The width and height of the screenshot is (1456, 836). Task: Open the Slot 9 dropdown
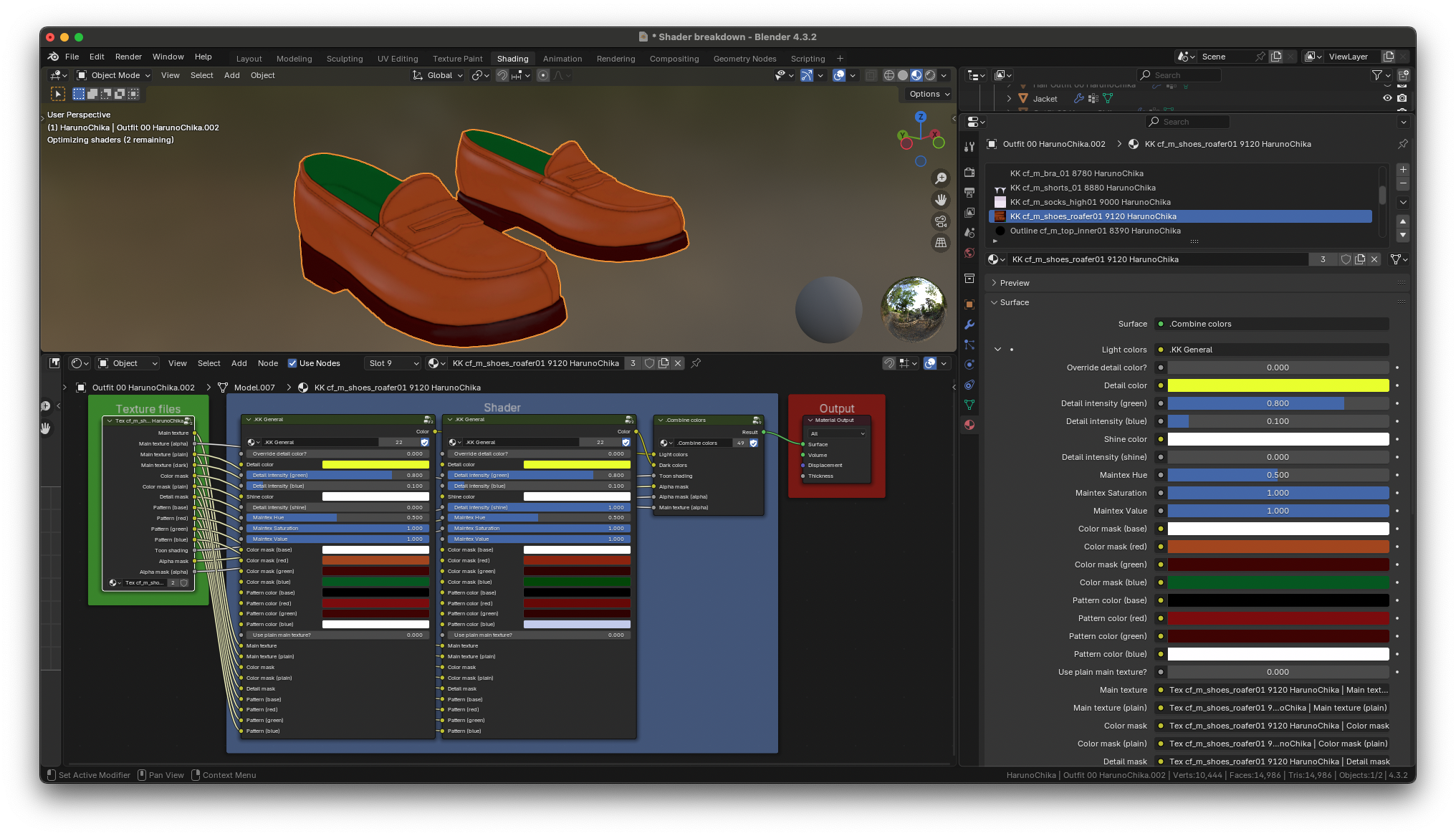click(x=393, y=363)
